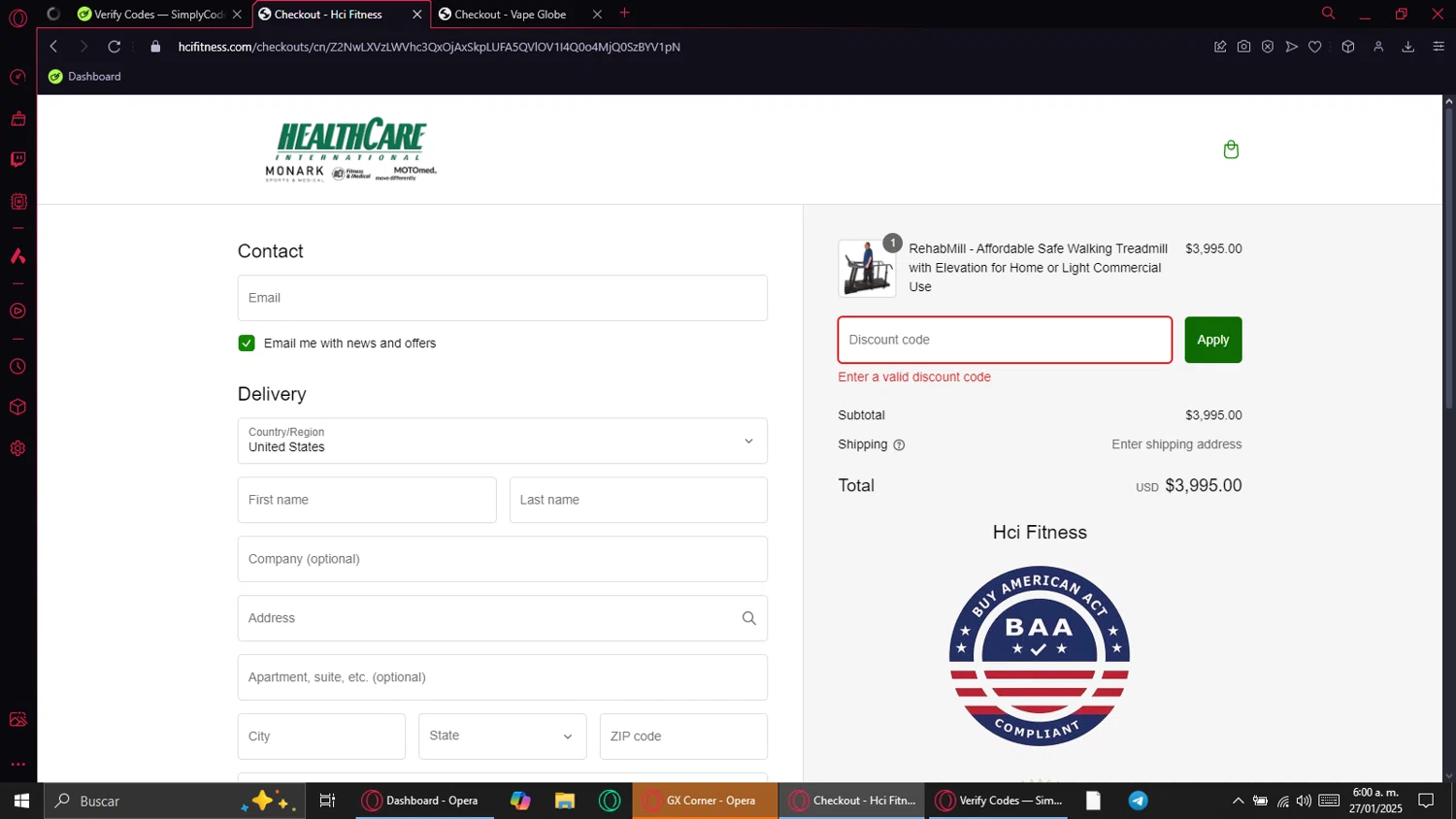The height and width of the screenshot is (819, 1456).
Task: Open the pinboard edit icon in toolbar
Action: click(1220, 47)
